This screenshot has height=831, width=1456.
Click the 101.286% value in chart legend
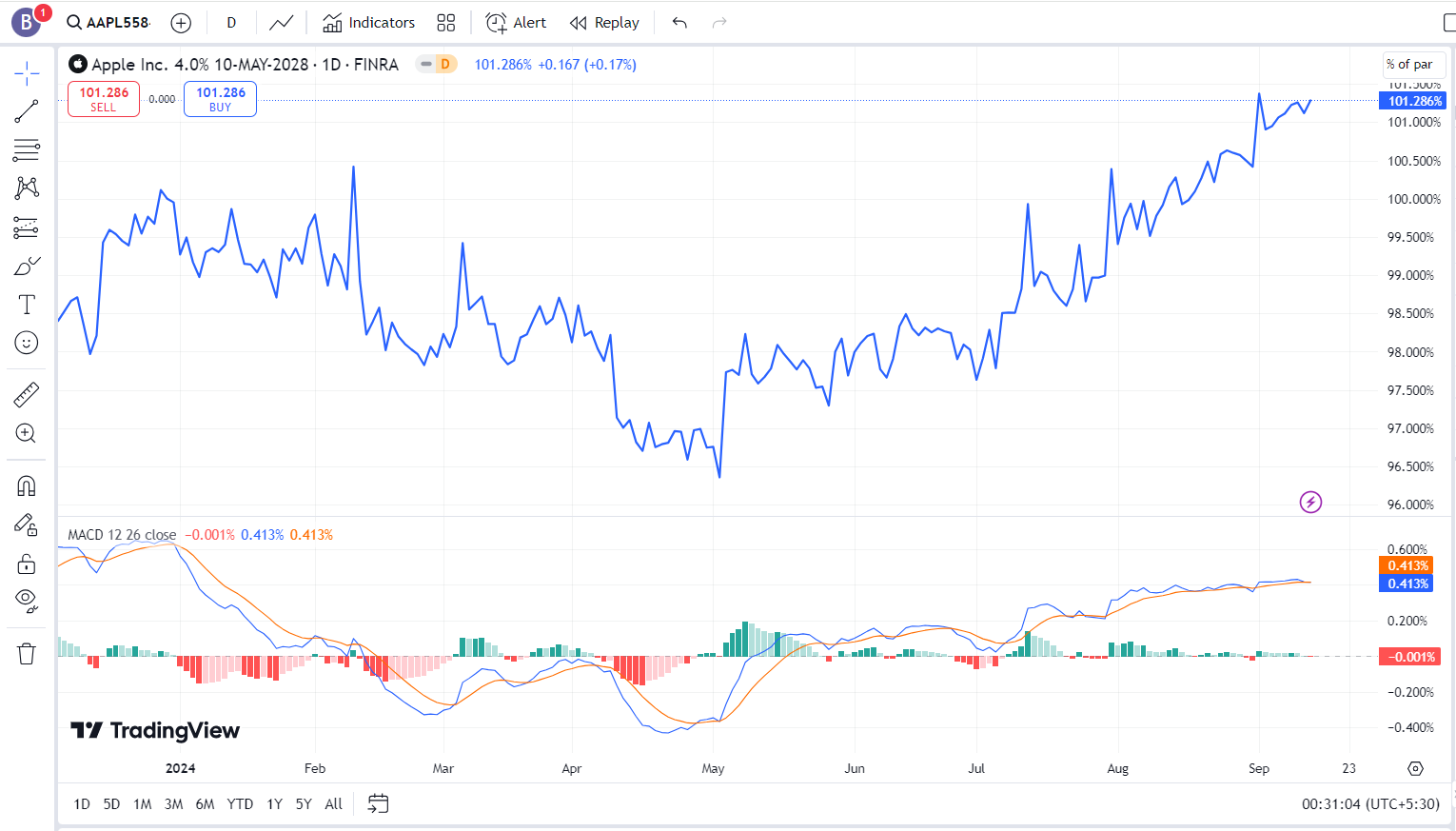point(503,65)
